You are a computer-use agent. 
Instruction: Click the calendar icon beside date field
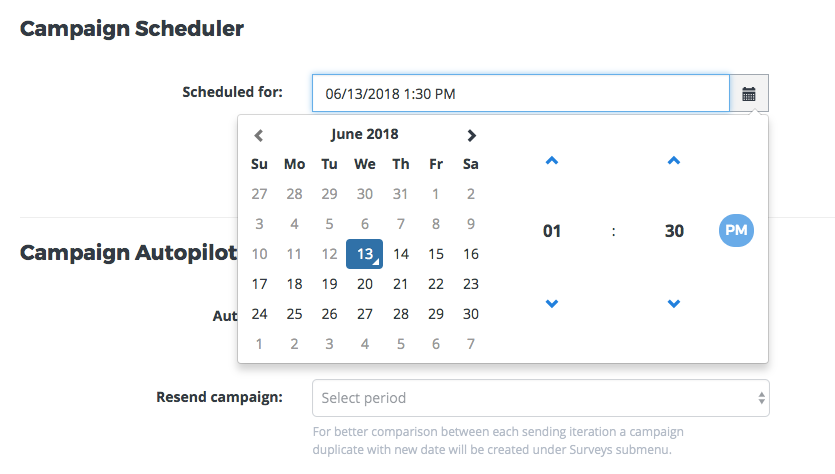click(x=749, y=94)
